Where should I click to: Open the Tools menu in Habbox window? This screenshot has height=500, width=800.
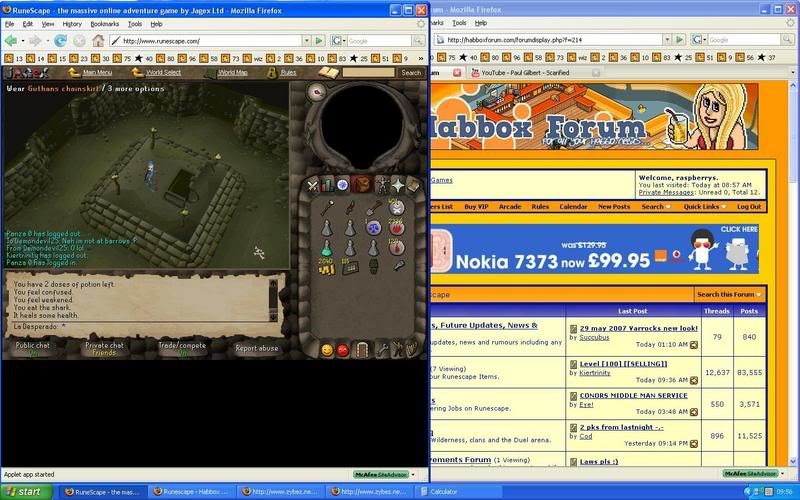(x=459, y=23)
